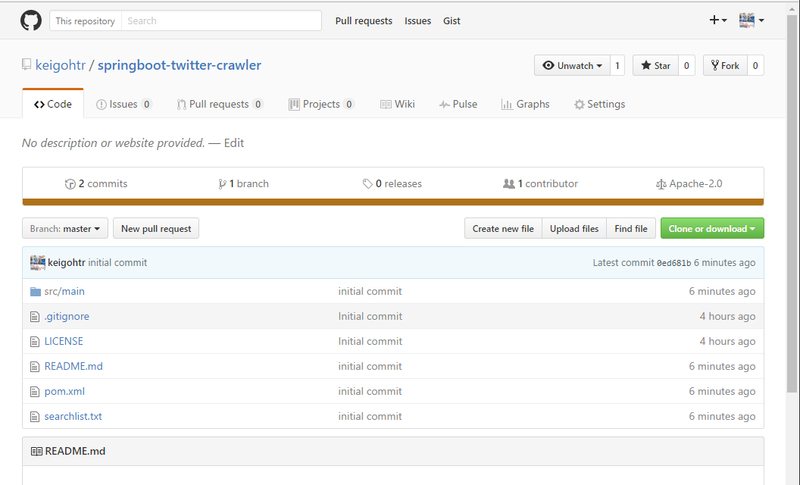Click the orange language breakdown bar
800x485 pixels.
(x=393, y=202)
